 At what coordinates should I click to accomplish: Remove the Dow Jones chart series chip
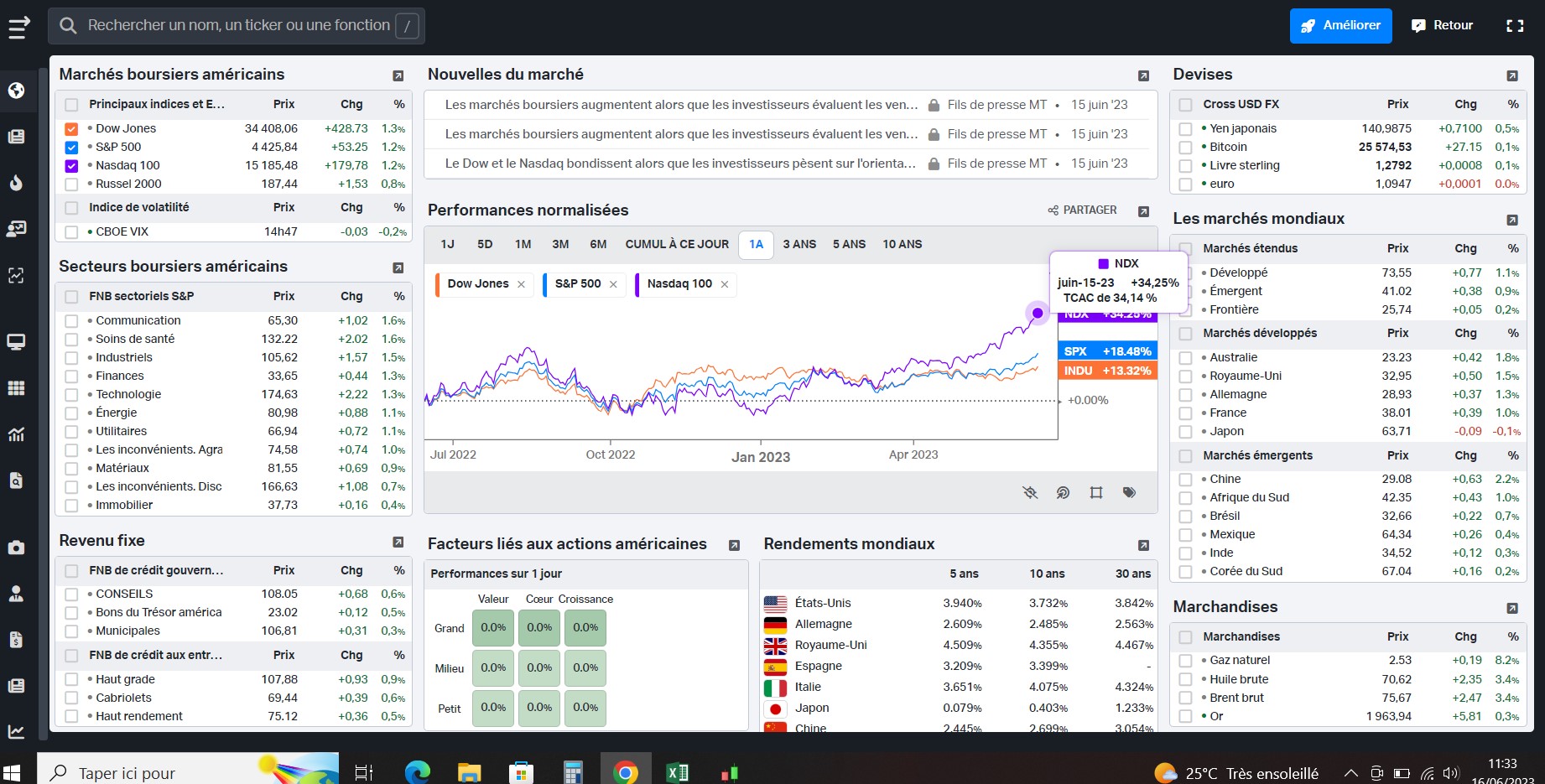(x=521, y=284)
